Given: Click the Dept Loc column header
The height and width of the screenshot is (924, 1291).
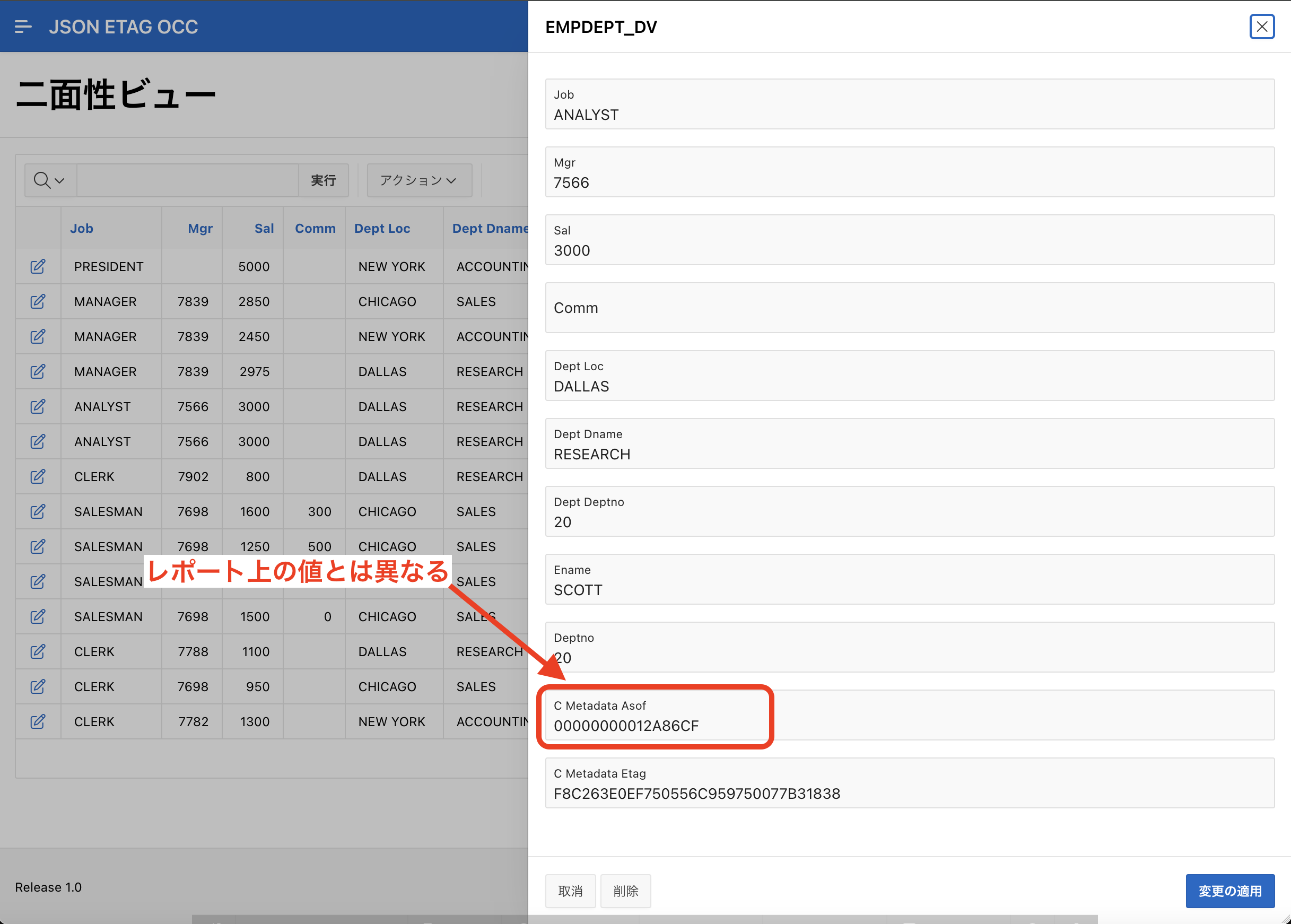Looking at the screenshot, I should coord(382,228).
